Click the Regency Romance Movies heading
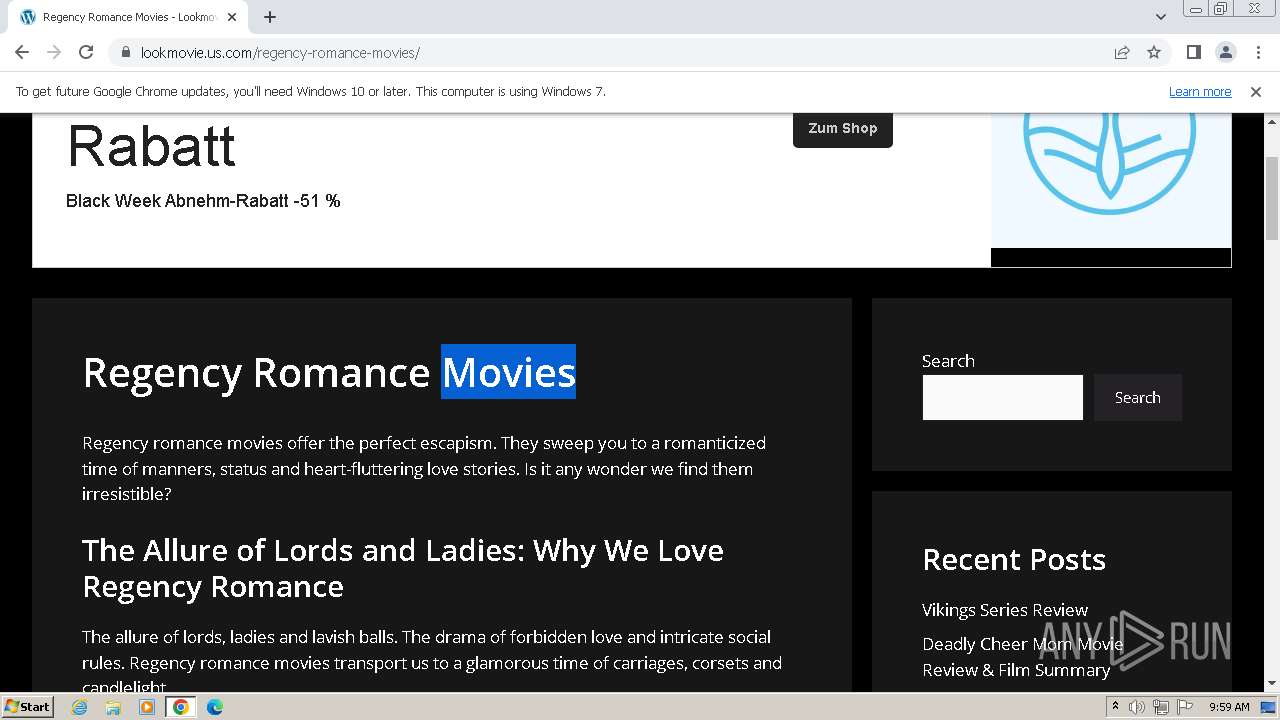1280x720 pixels. click(329, 372)
